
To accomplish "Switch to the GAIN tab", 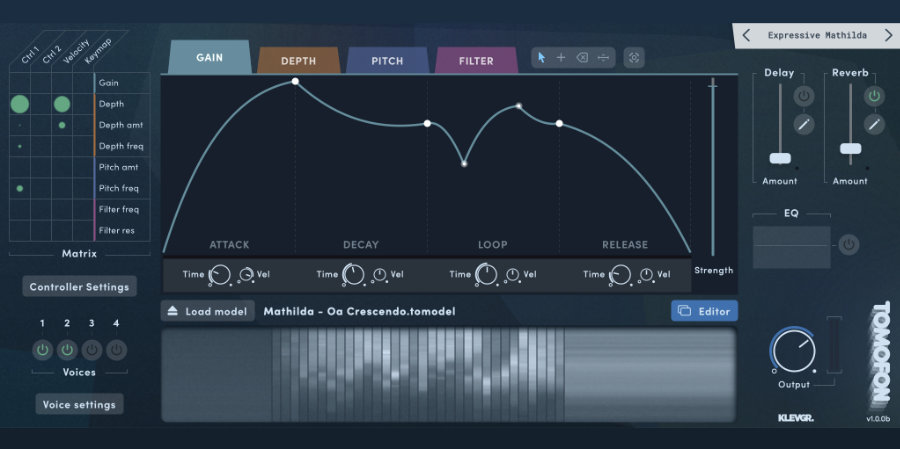I will point(210,57).
